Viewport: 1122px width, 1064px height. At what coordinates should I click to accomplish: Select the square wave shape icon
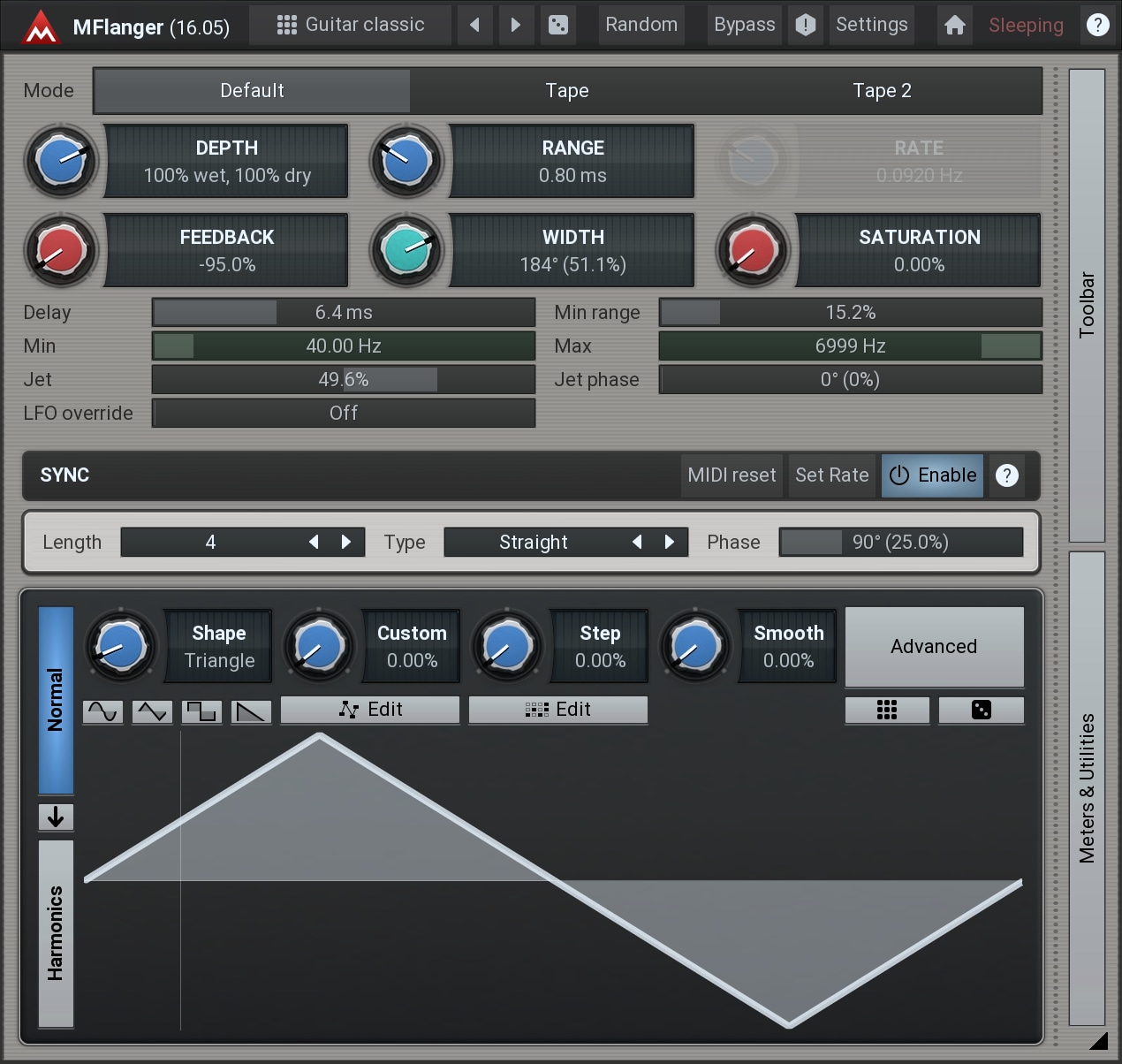[201, 711]
